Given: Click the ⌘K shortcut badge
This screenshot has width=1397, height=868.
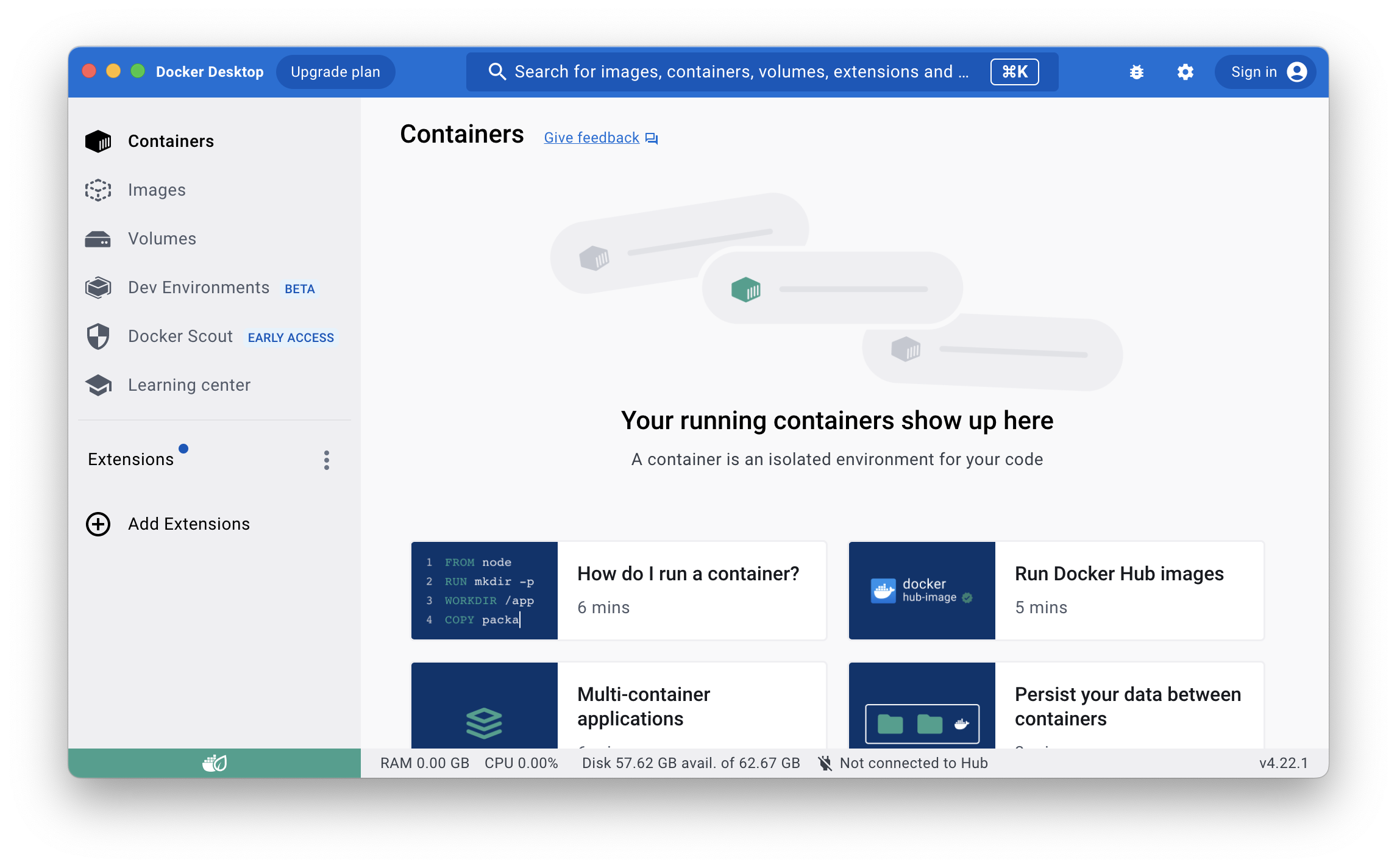Looking at the screenshot, I should pyautogui.click(x=1014, y=72).
